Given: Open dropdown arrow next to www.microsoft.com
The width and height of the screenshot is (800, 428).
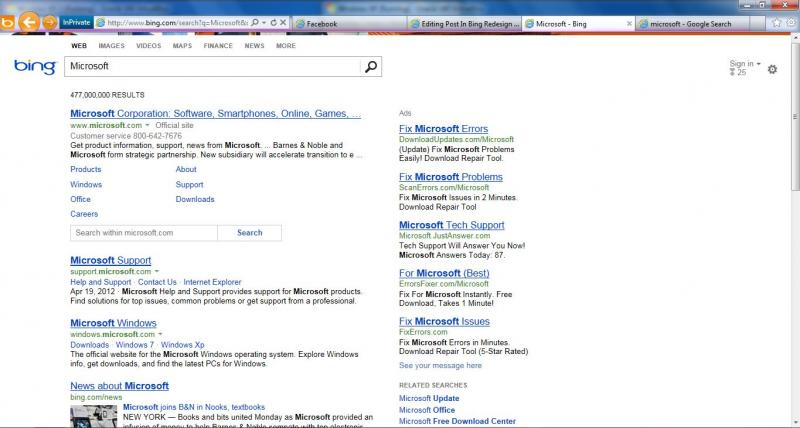Looking at the screenshot, I should 147,125.
